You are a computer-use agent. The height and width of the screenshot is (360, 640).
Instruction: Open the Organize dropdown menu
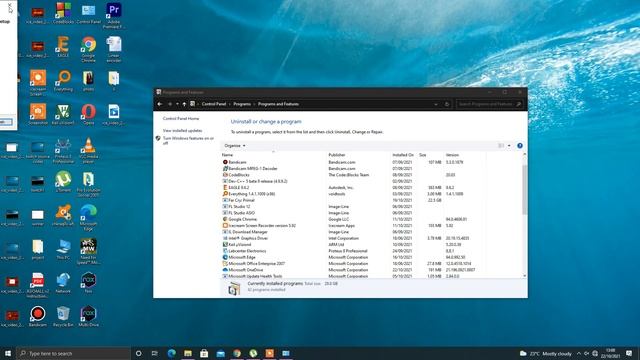pos(235,146)
